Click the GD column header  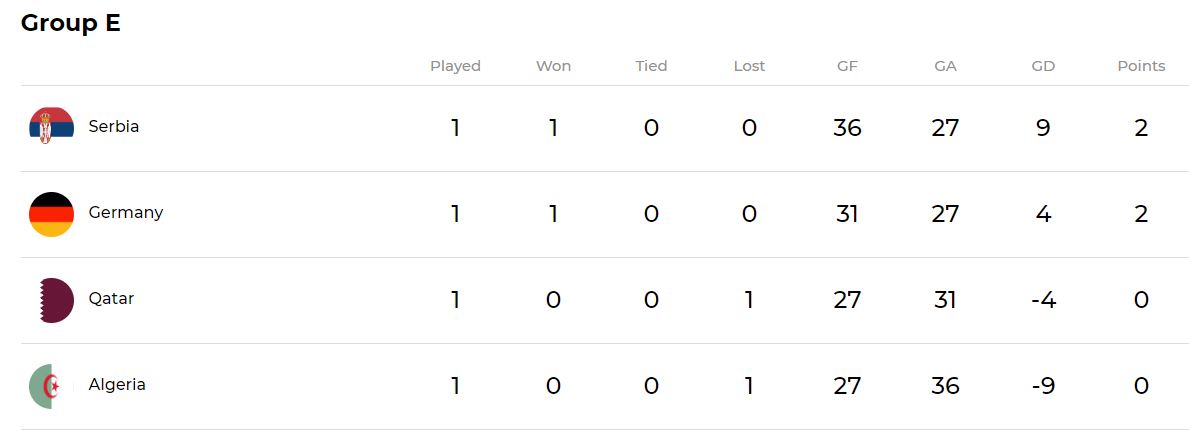tap(1043, 66)
